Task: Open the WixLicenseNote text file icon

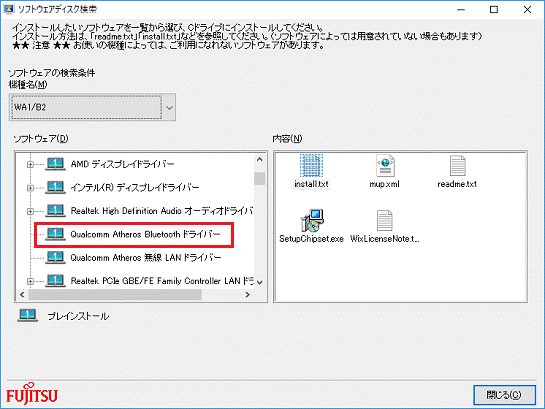Action: coord(384,220)
